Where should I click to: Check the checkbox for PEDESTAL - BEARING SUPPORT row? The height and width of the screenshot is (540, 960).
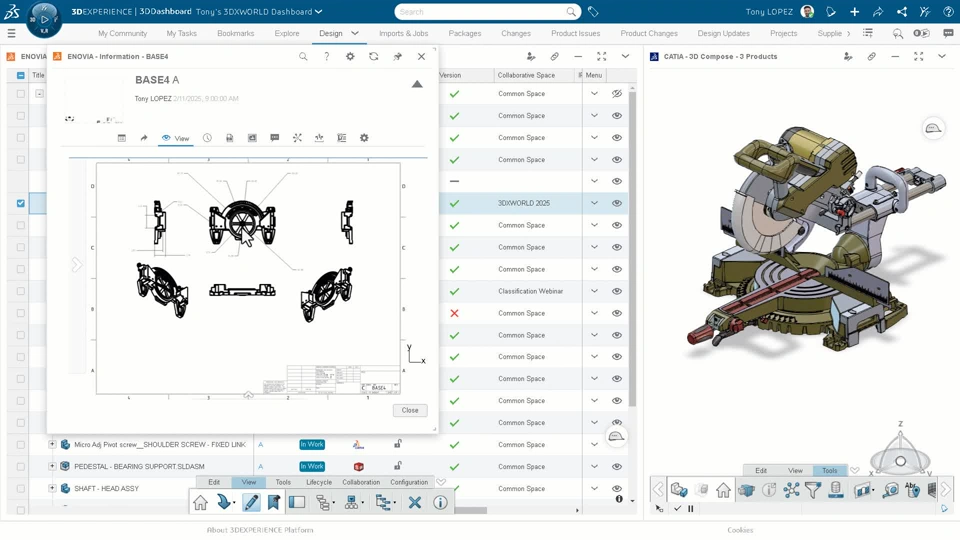21,467
